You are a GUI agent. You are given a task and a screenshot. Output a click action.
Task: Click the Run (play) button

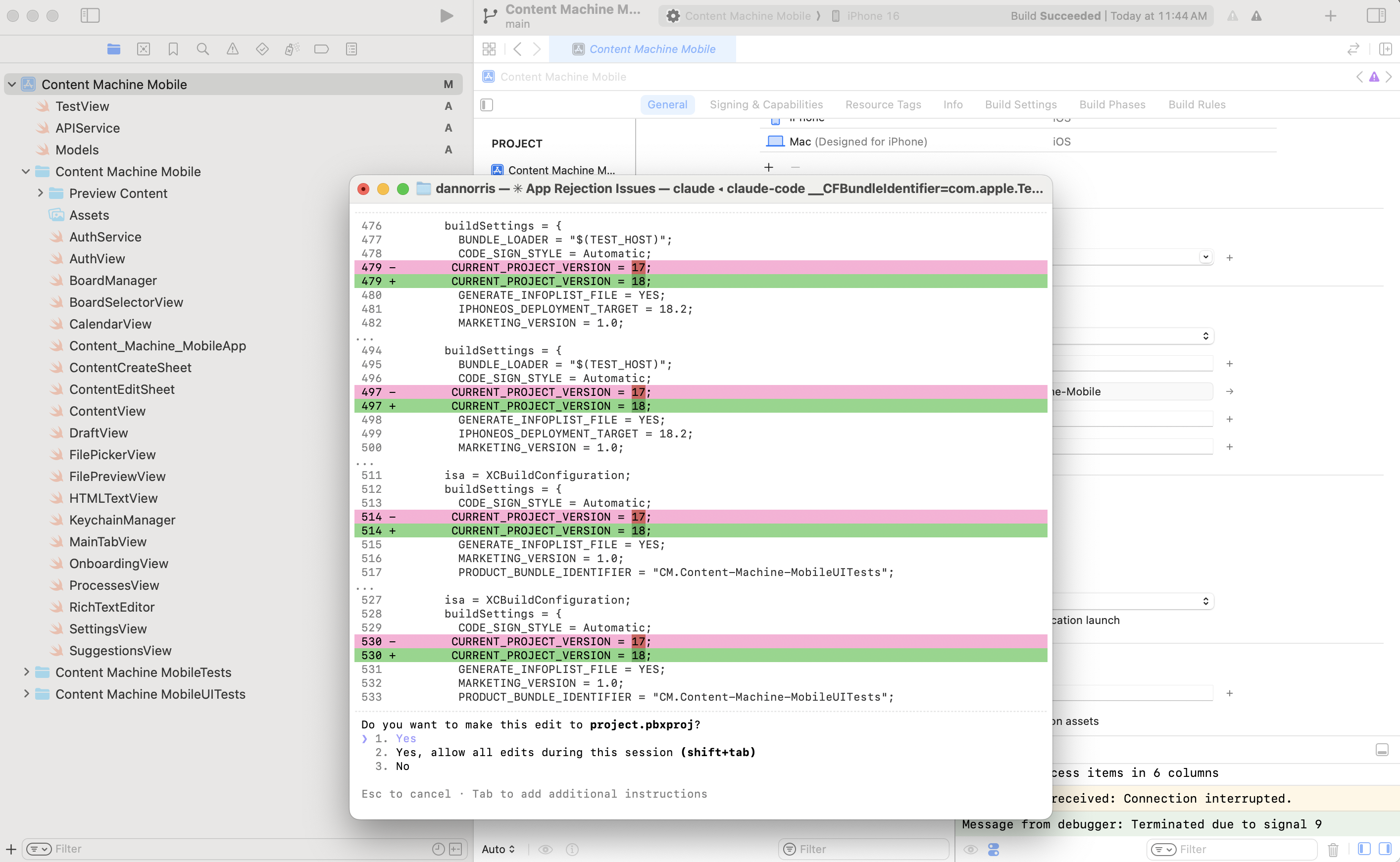447,16
